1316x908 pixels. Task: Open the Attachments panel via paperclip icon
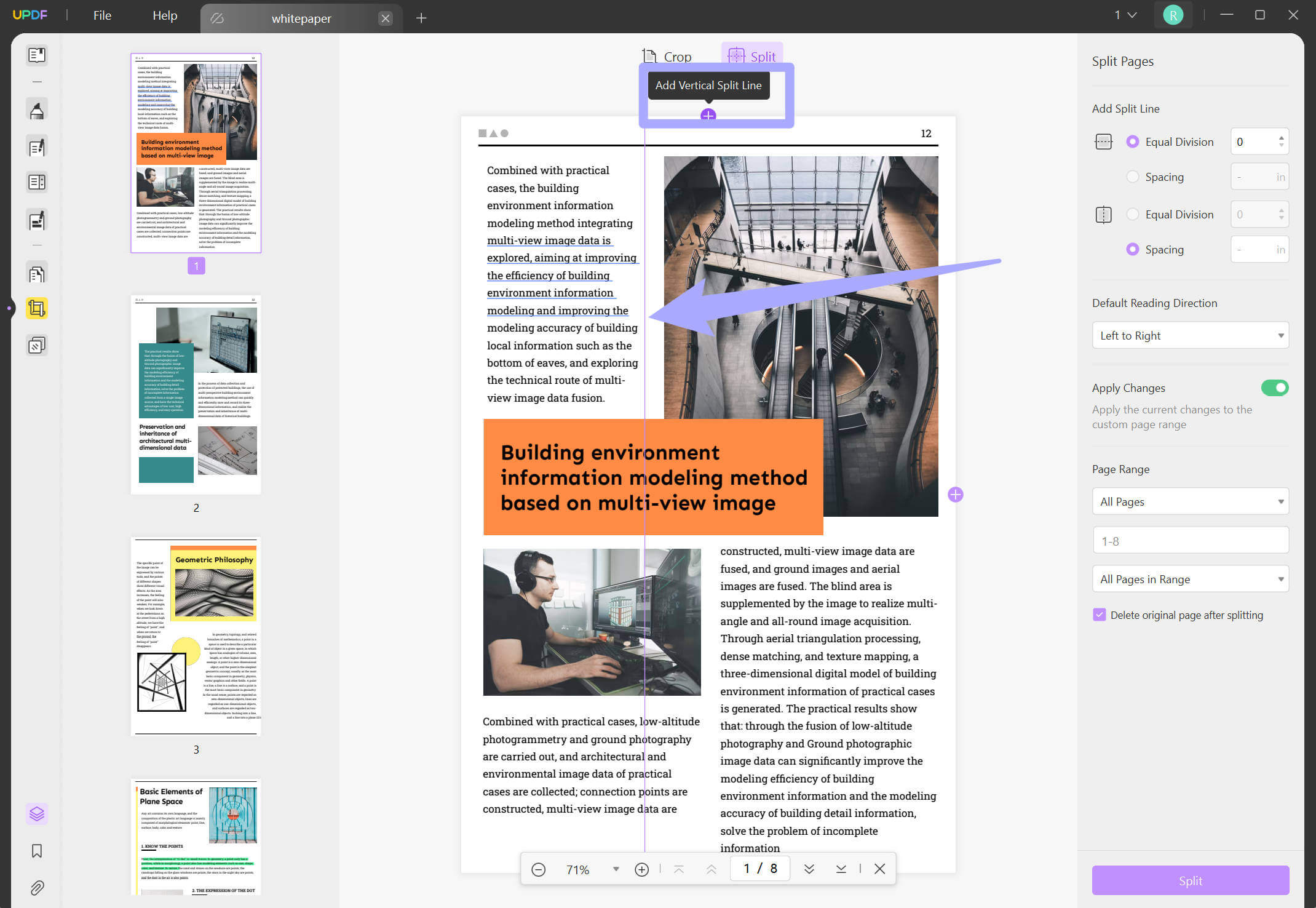36,887
